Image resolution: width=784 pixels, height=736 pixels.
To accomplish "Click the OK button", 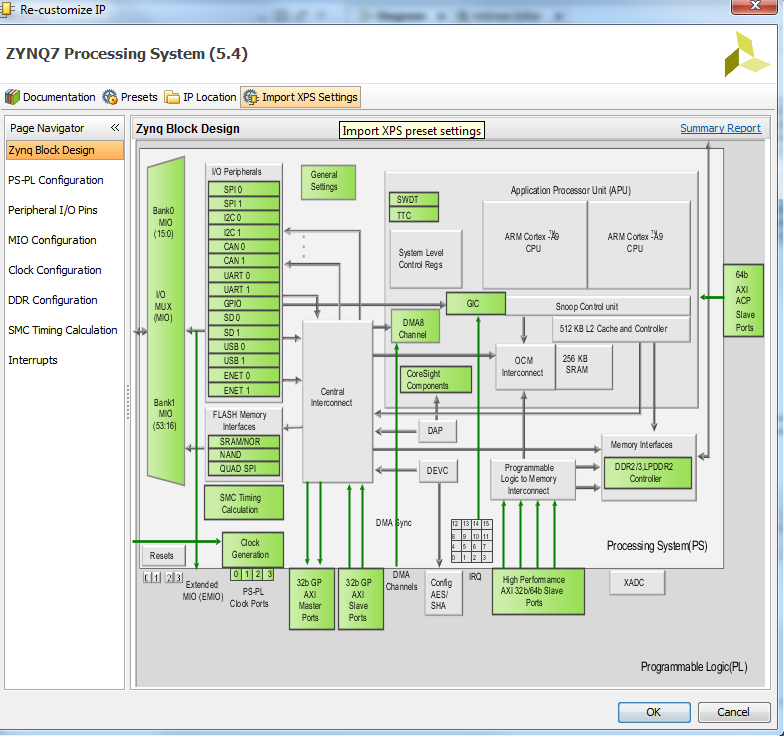I will (654, 712).
